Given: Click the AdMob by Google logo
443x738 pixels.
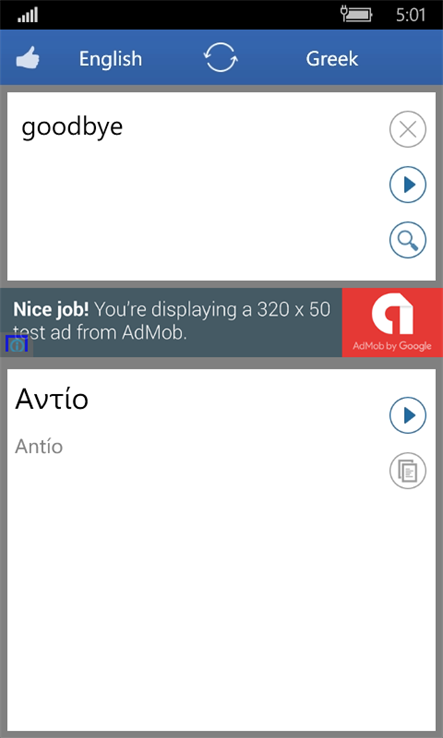Looking at the screenshot, I should [392, 322].
